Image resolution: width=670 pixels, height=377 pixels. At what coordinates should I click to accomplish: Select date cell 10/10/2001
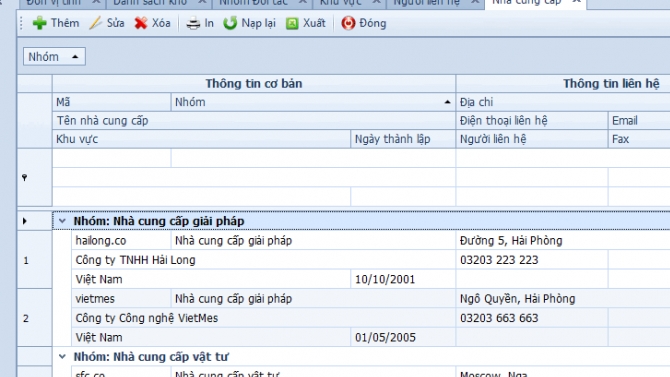point(403,279)
